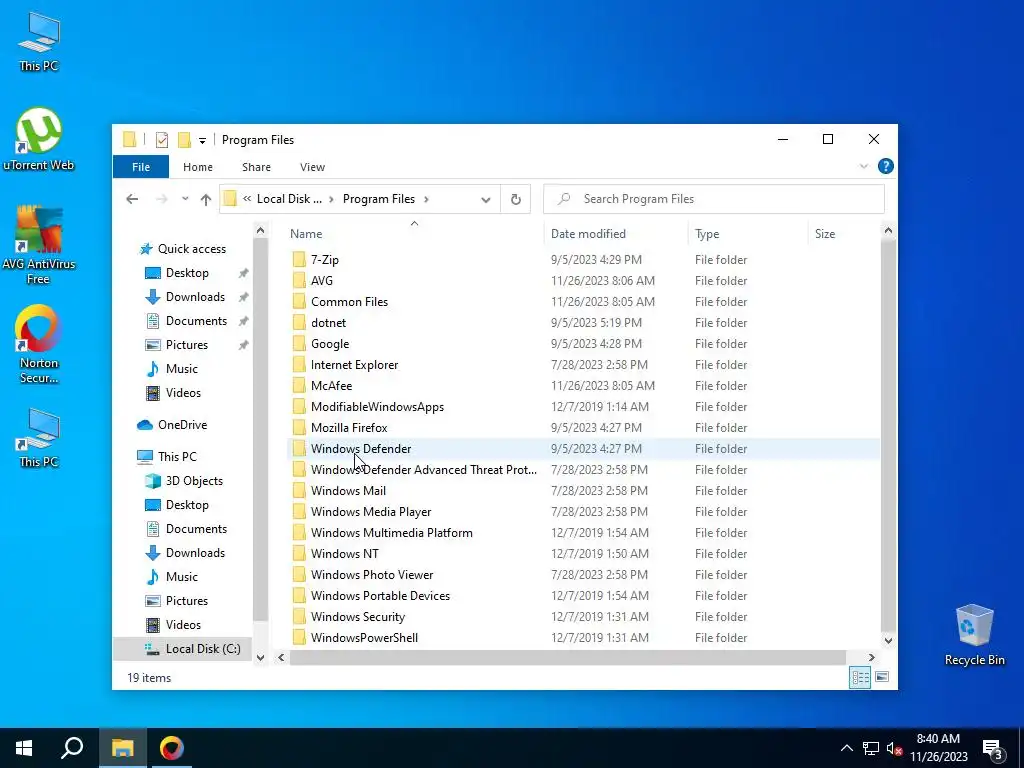This screenshot has width=1024, height=768.
Task: Open the File tab
Action: pos(141,167)
